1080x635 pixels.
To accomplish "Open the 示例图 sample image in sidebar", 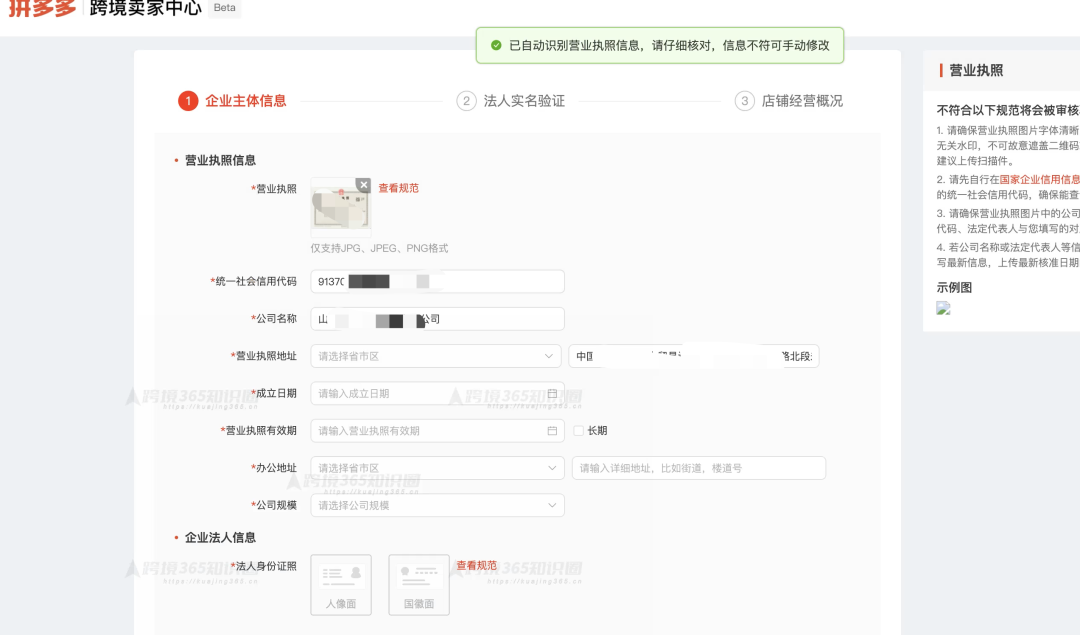I will [943, 309].
